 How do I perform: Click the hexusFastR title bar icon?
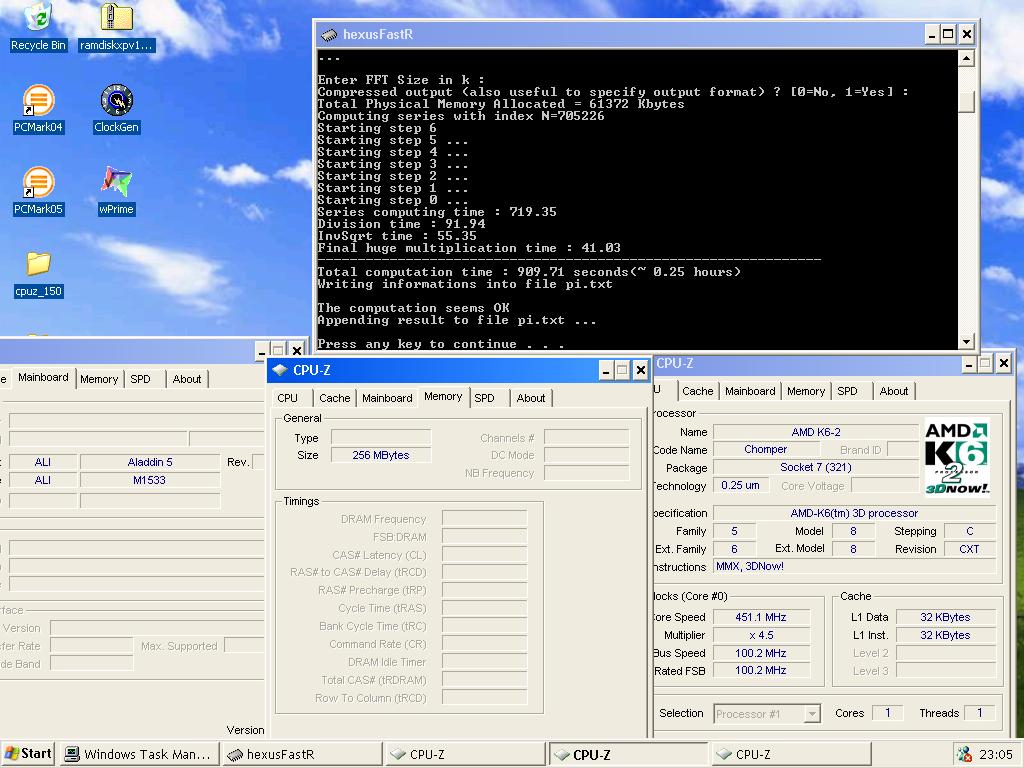pos(329,35)
